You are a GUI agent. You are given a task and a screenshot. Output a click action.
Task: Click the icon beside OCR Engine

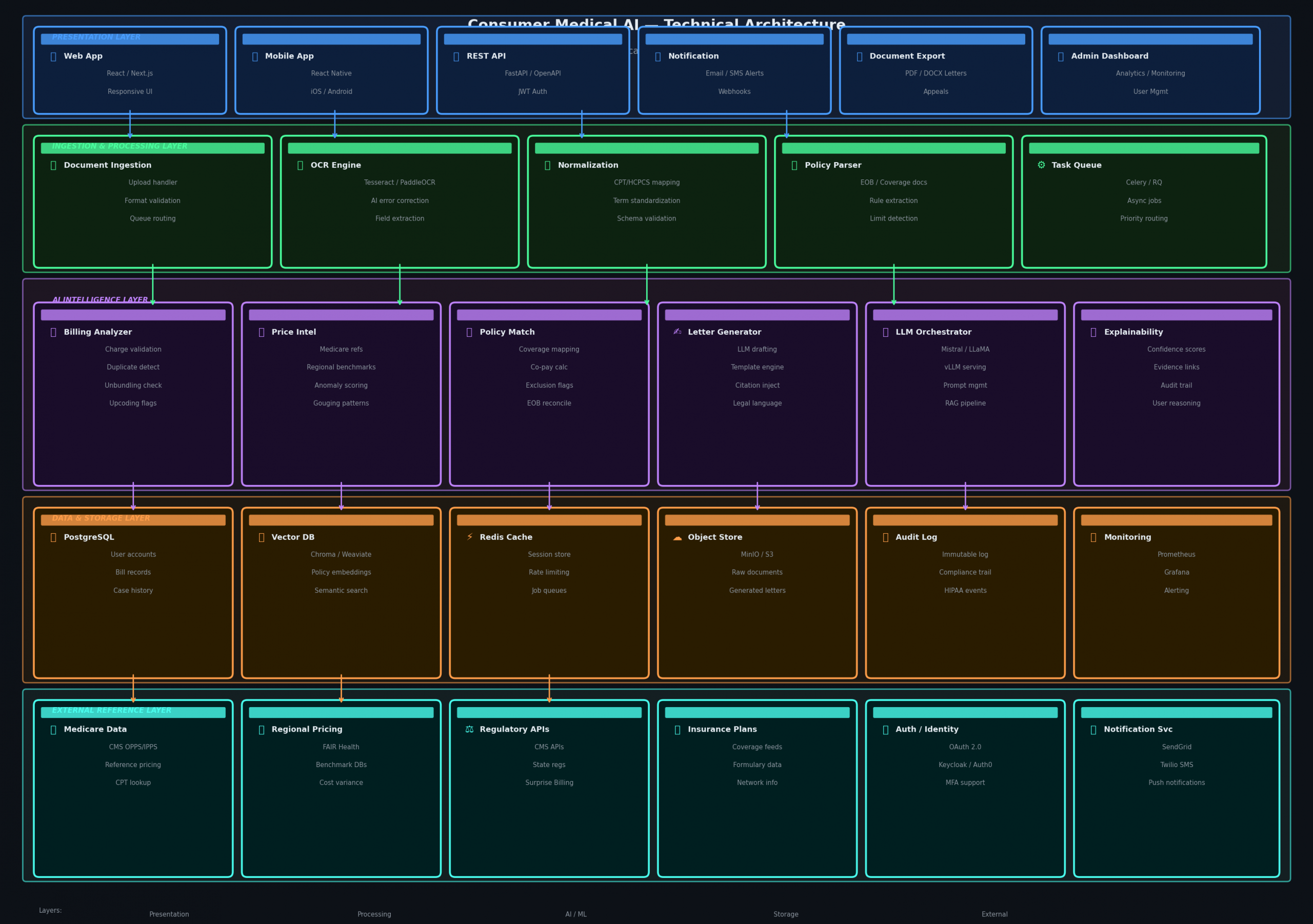pyautogui.click(x=300, y=165)
